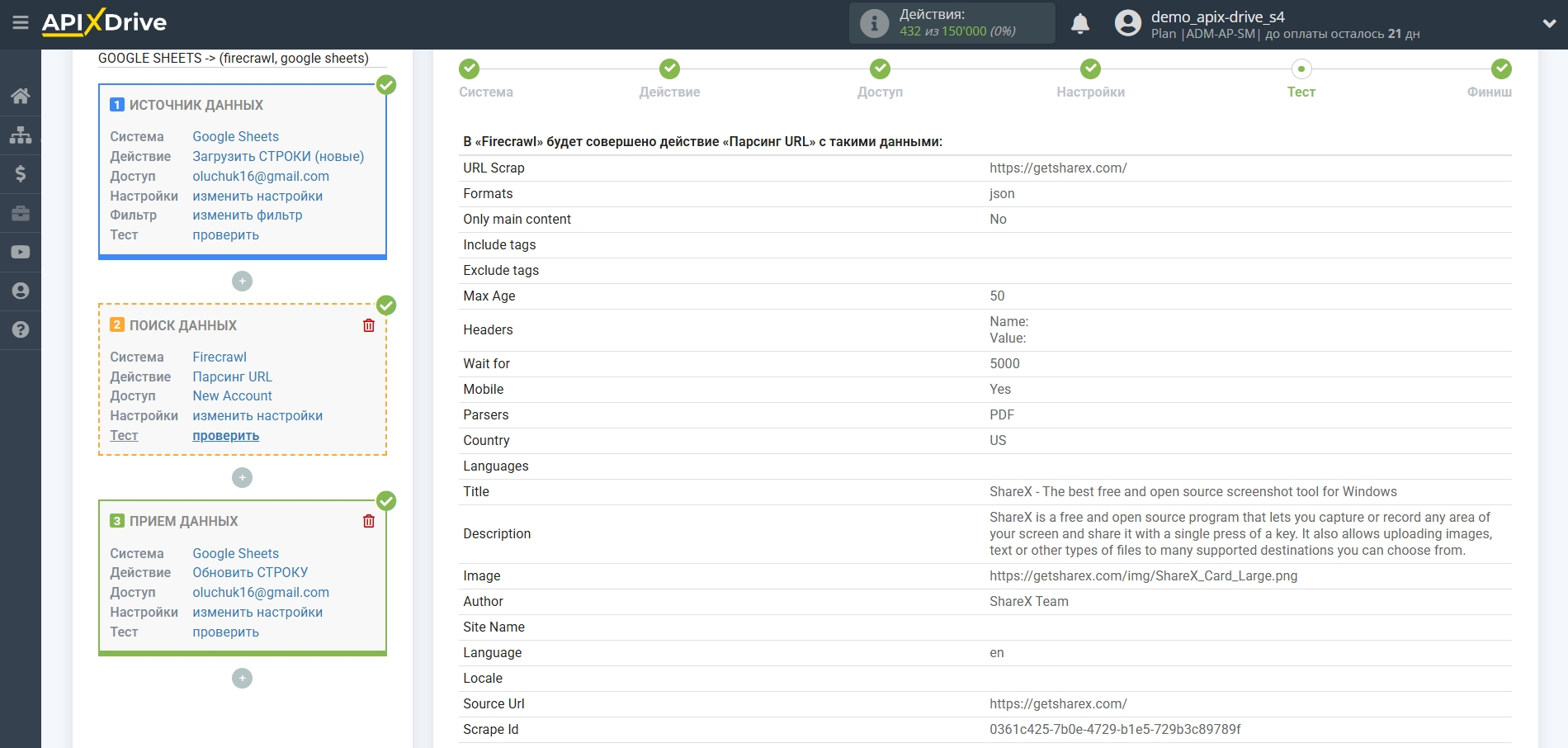Open the hamburger menu in the header
The image size is (1568, 748).
pos(21,23)
